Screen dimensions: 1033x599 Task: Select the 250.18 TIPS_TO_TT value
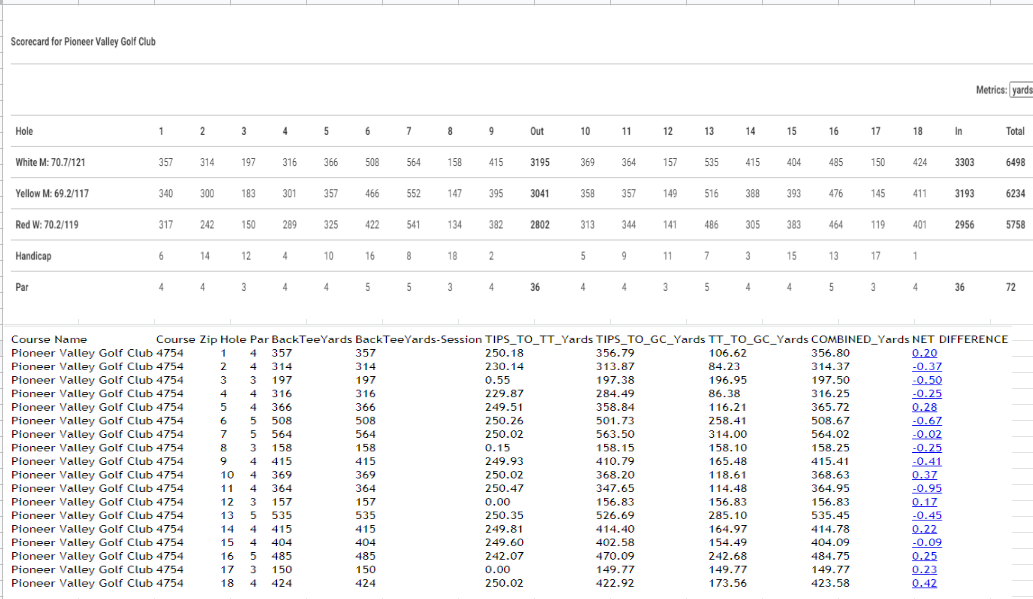pyautogui.click(x=504, y=353)
